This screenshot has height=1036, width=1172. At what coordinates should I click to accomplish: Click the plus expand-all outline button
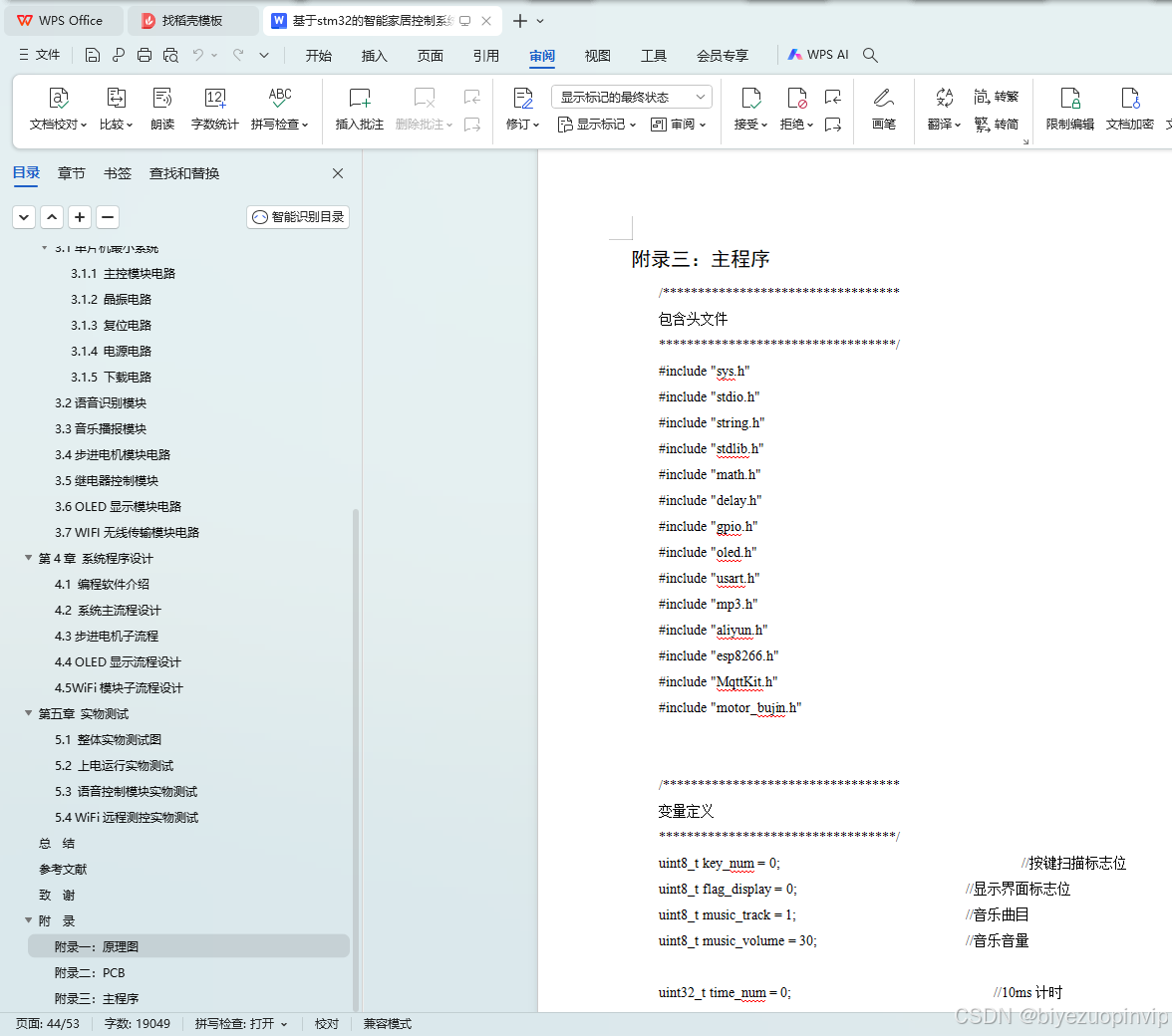point(80,217)
